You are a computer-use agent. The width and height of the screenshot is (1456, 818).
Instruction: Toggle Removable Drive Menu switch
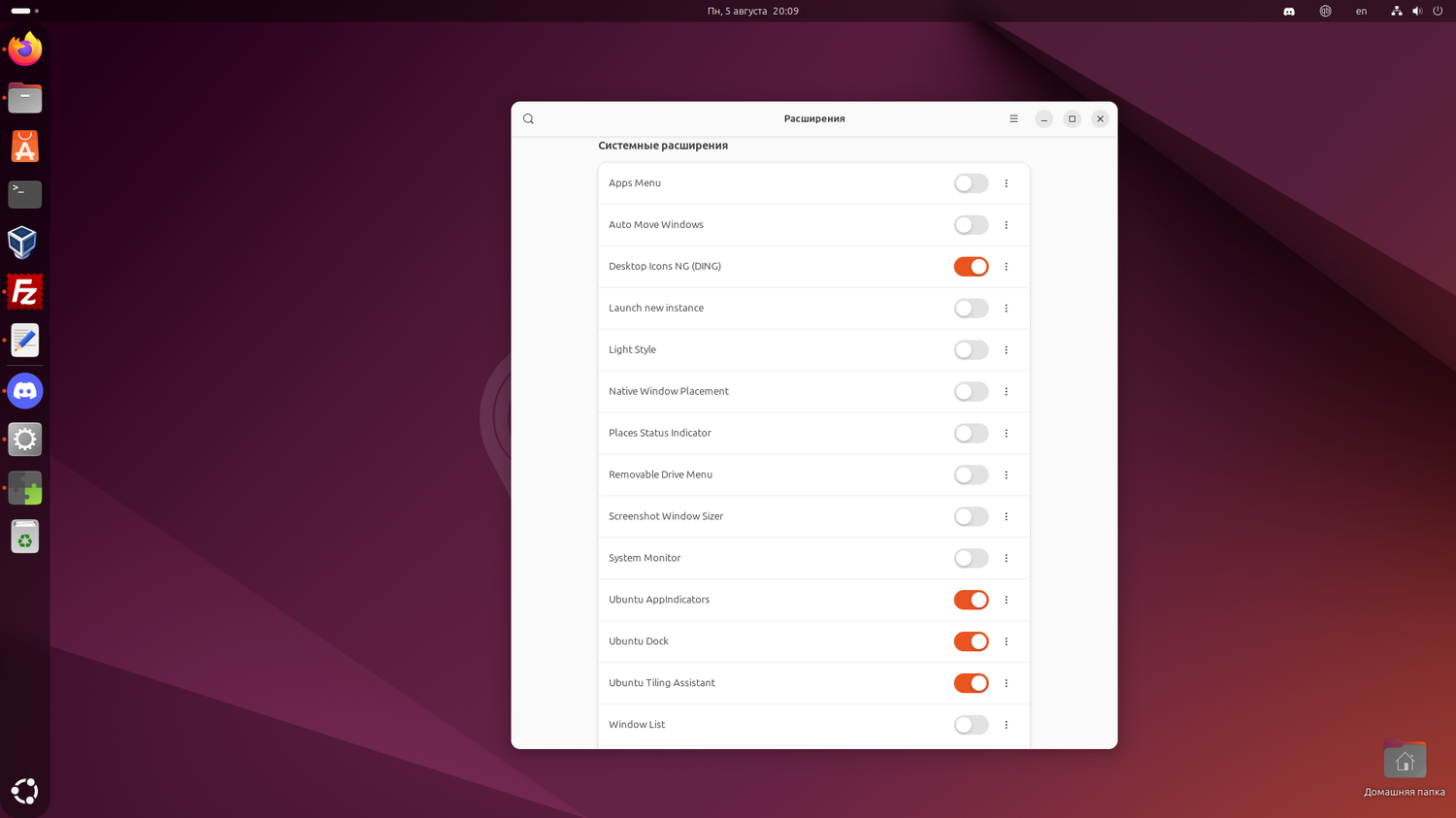(971, 475)
